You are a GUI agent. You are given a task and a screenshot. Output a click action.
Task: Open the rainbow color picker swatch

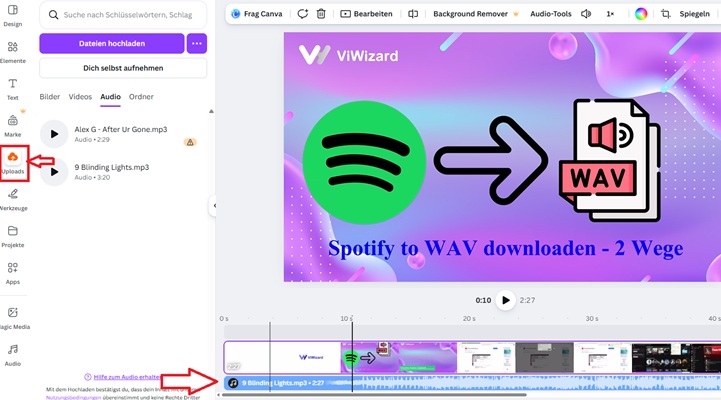[641, 14]
